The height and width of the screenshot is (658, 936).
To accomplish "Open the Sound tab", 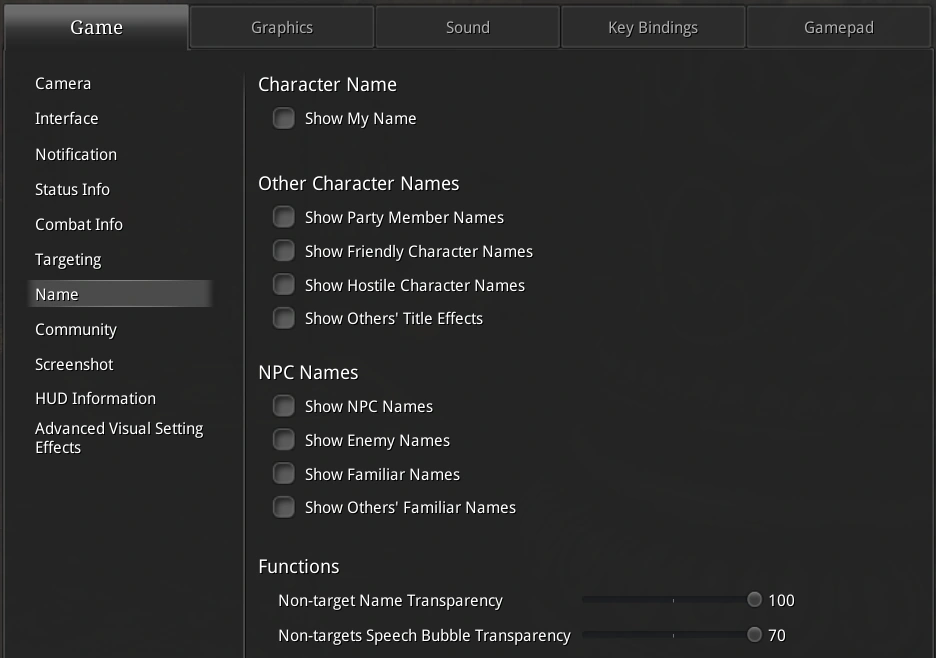I will pos(468,28).
